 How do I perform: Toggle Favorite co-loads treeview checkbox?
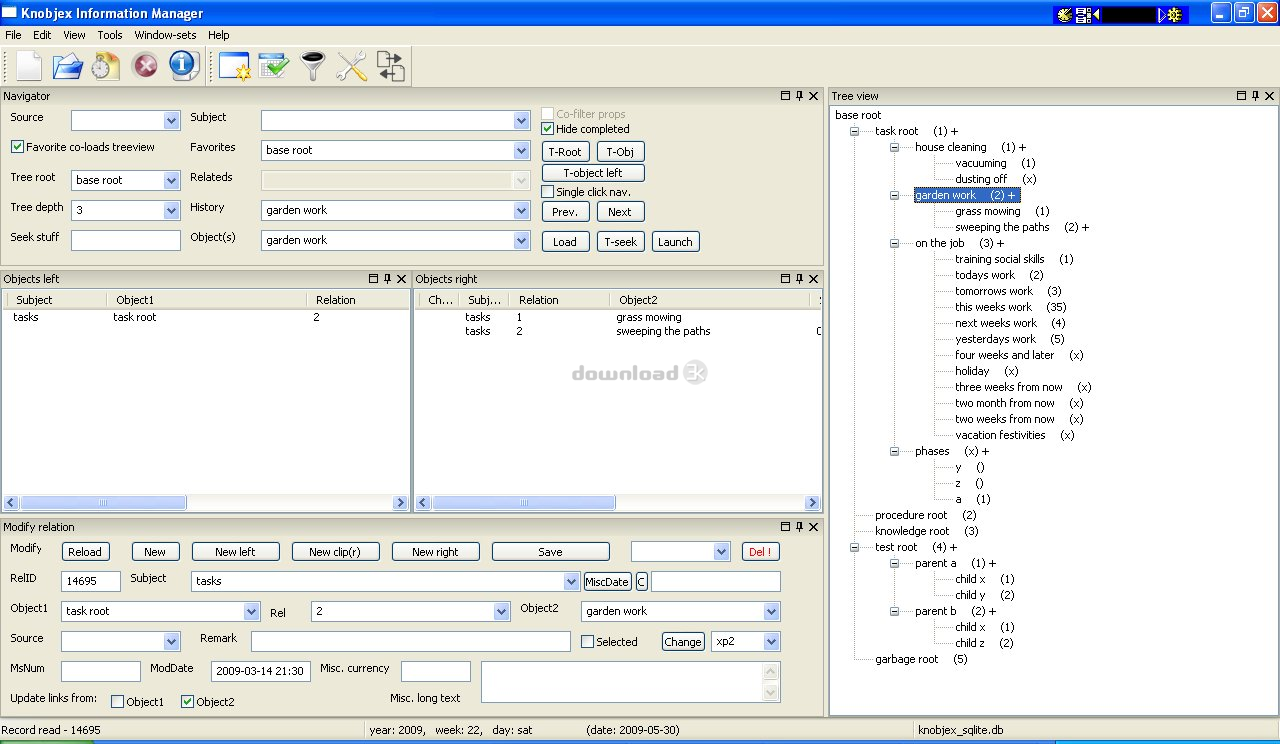[17, 147]
